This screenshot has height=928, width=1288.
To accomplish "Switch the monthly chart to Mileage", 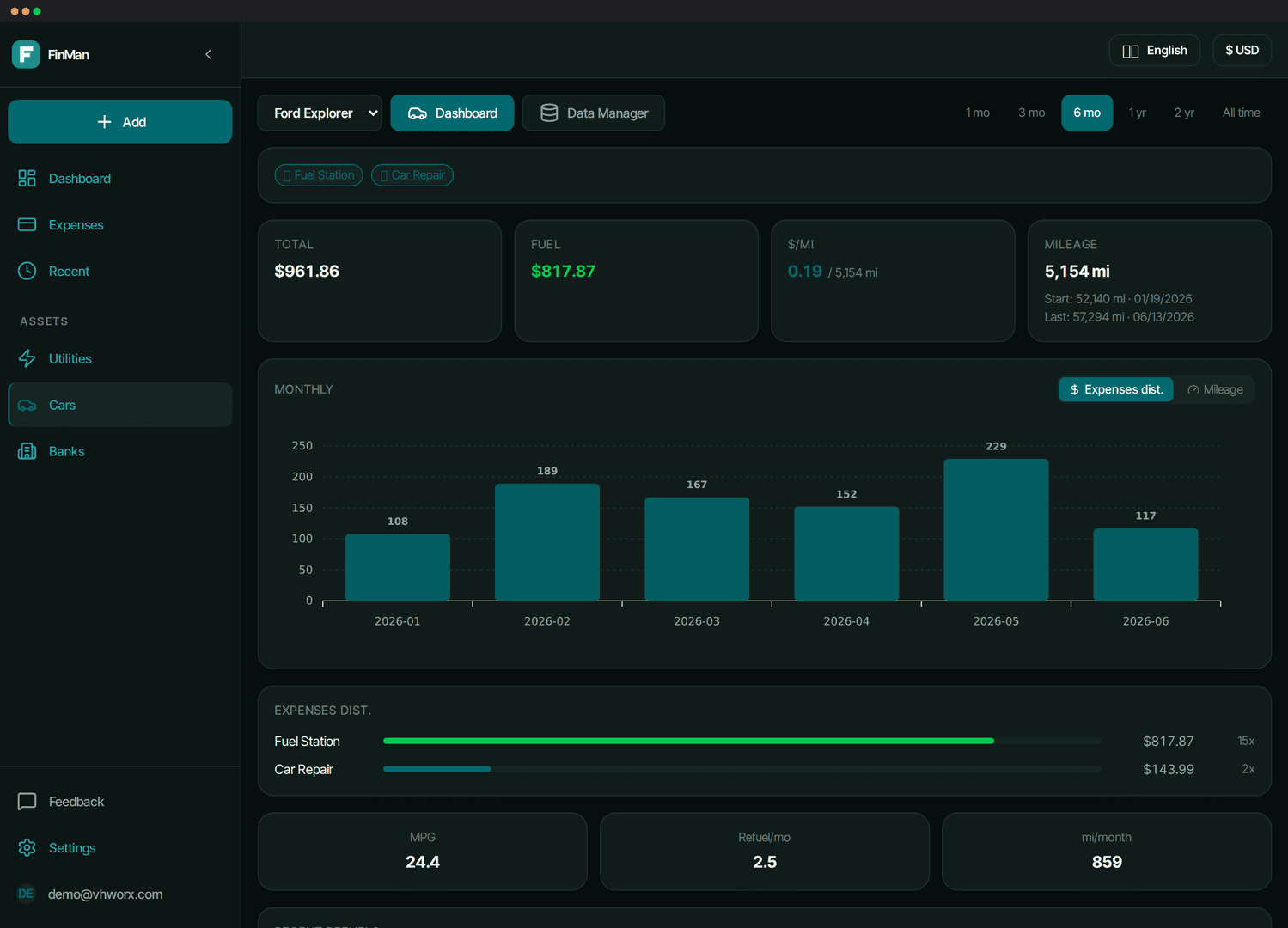I will point(1215,390).
